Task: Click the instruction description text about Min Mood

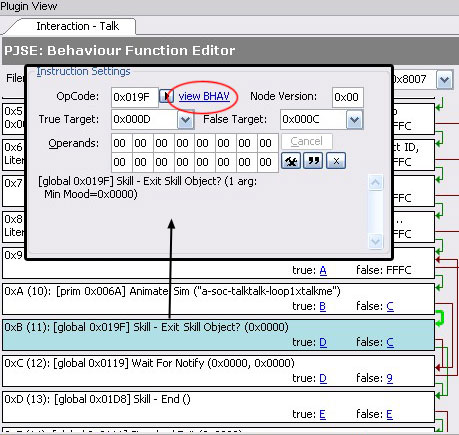Action: (x=148, y=188)
